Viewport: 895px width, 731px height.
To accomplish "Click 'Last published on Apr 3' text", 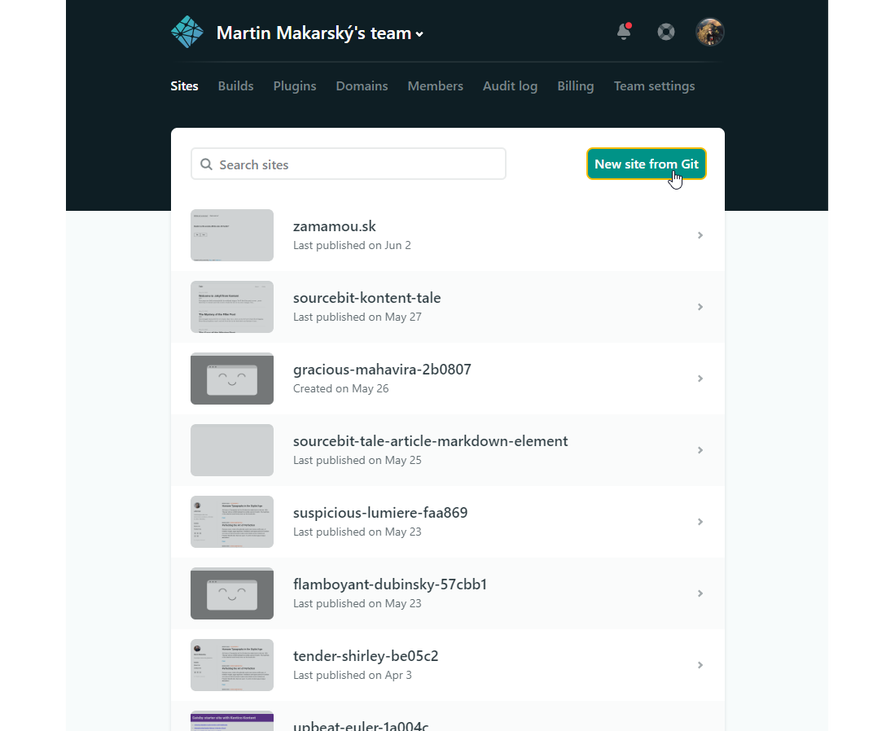I will tap(352, 675).
